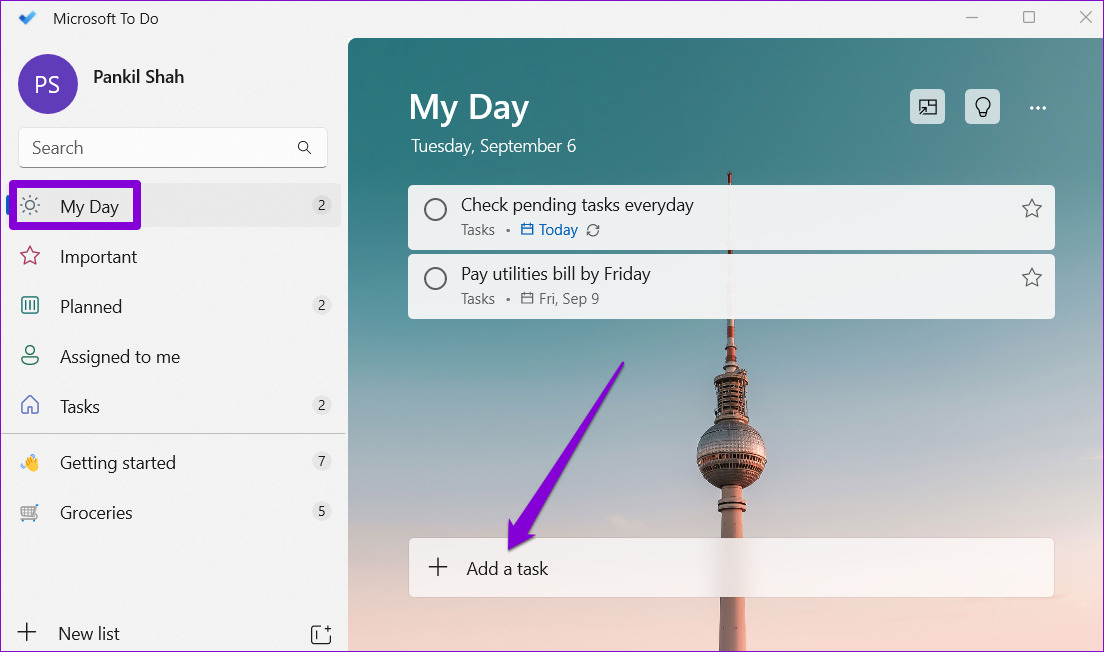Open Assigned to me person icon
This screenshot has width=1104, height=652.
(30, 356)
